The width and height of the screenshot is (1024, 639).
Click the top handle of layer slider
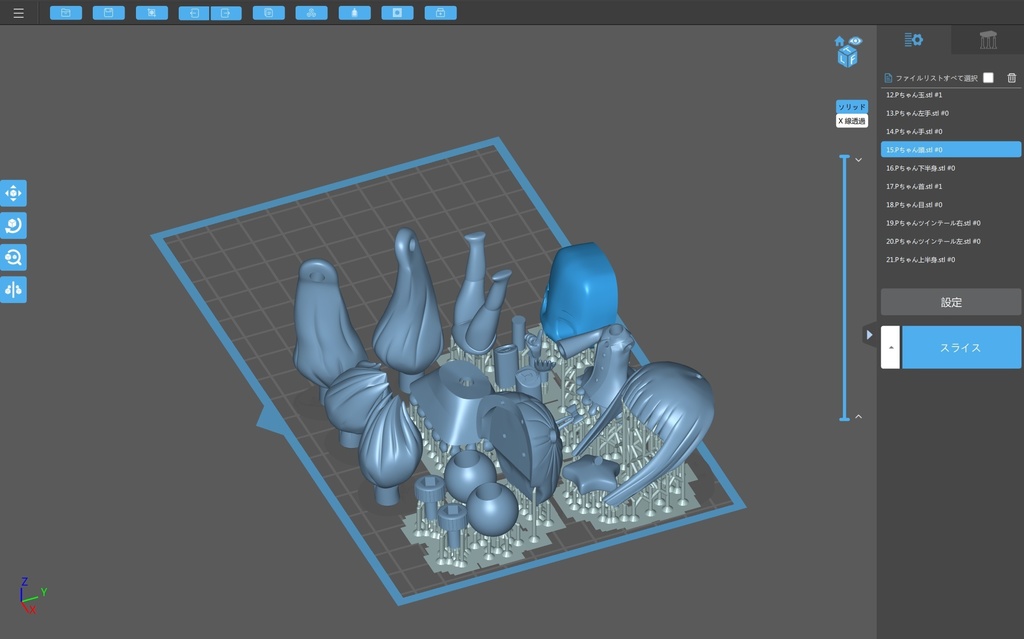pyautogui.click(x=844, y=157)
